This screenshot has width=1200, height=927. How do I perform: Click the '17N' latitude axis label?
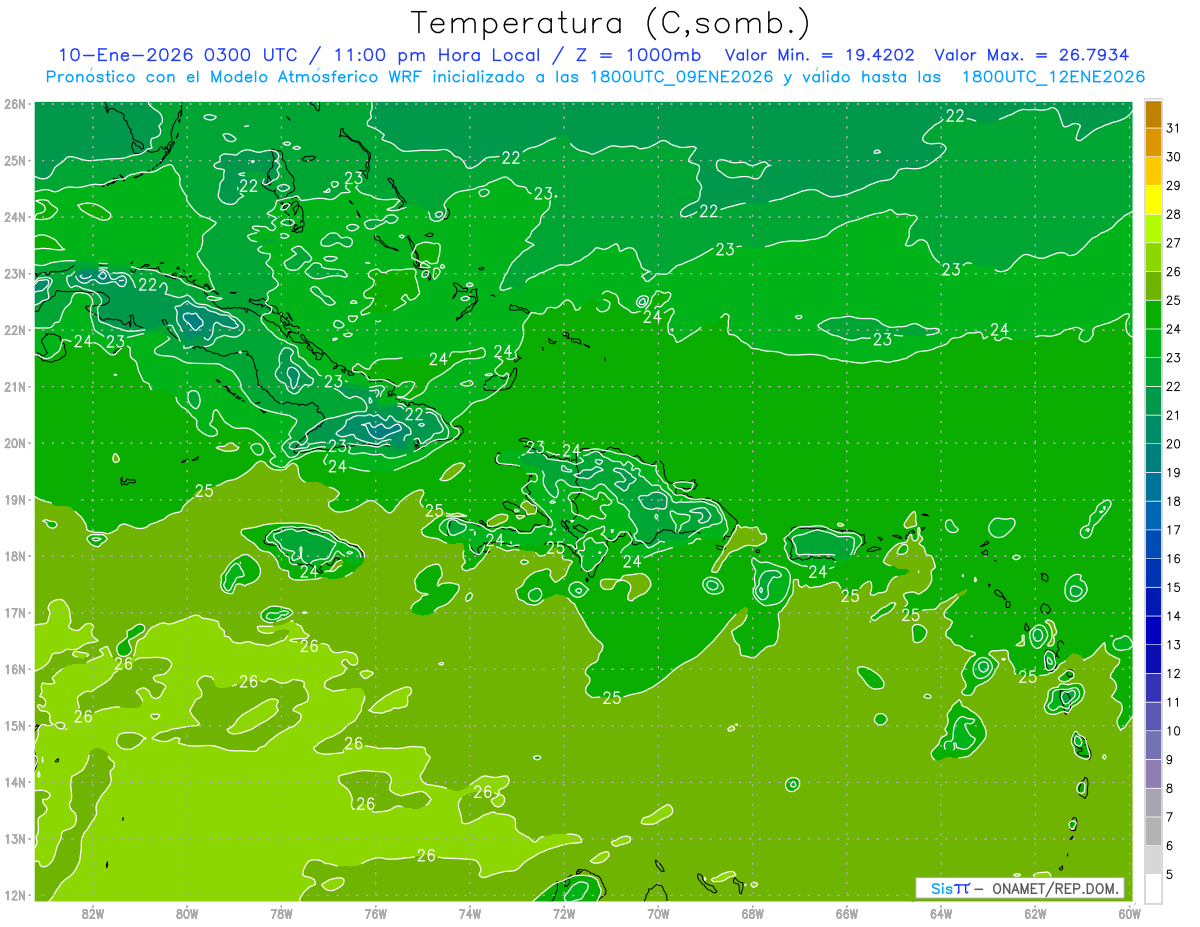pyautogui.click(x=16, y=612)
